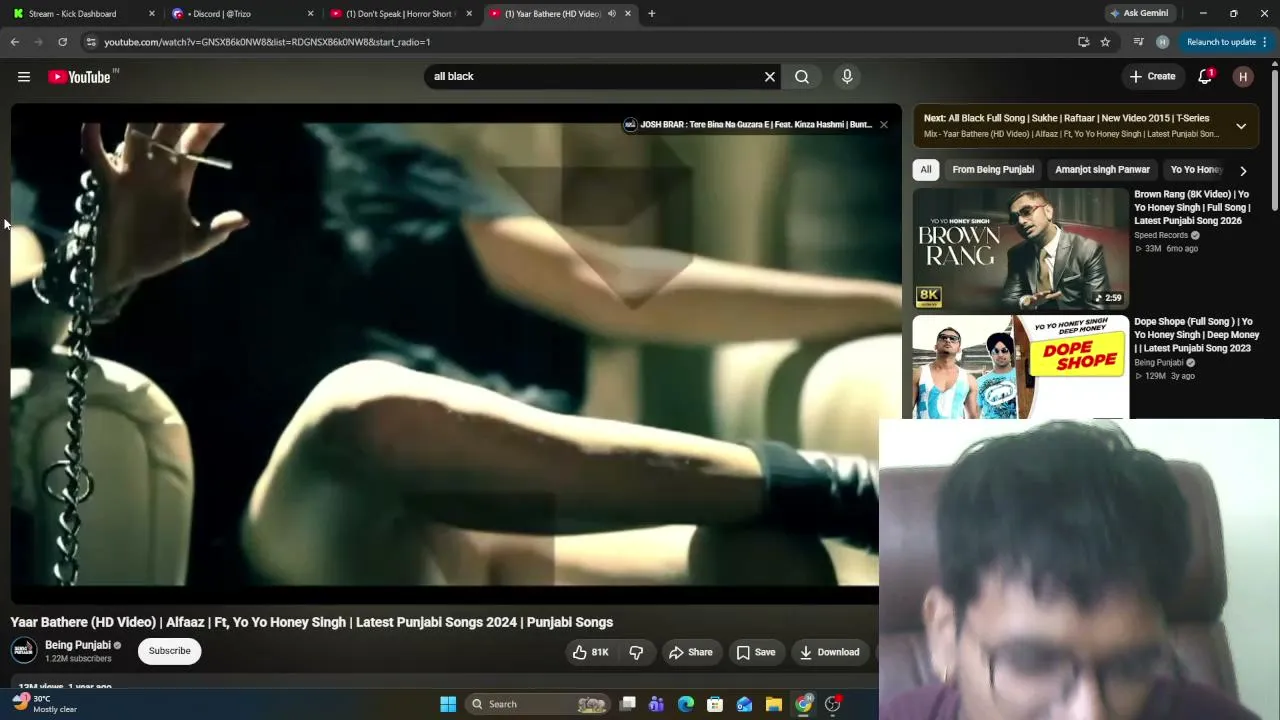1280x720 pixels.
Task: Switch to the Don't Speak Horror Short tab
Action: pos(400,14)
